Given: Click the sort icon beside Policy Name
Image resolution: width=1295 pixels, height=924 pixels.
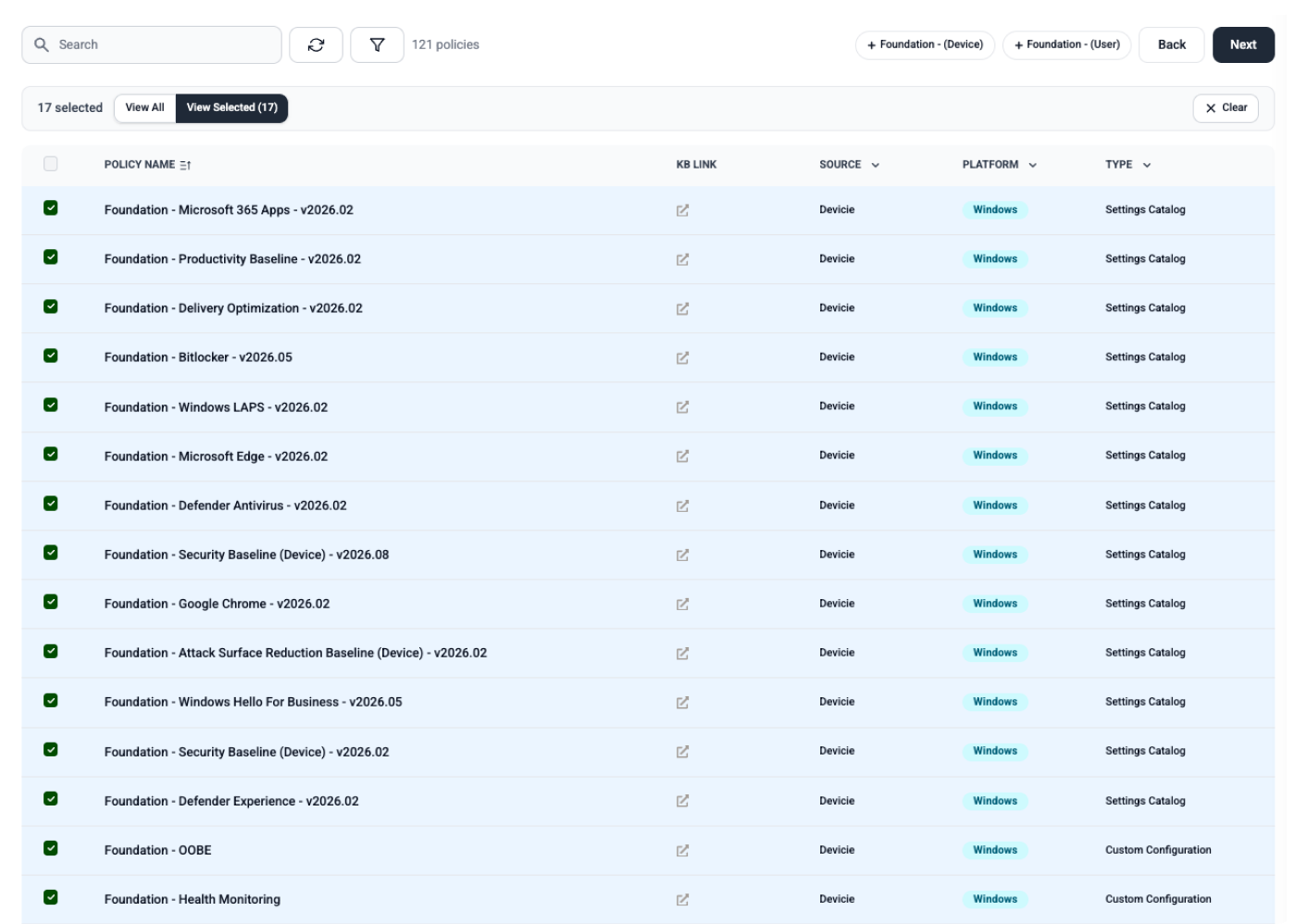Looking at the screenshot, I should (x=185, y=165).
